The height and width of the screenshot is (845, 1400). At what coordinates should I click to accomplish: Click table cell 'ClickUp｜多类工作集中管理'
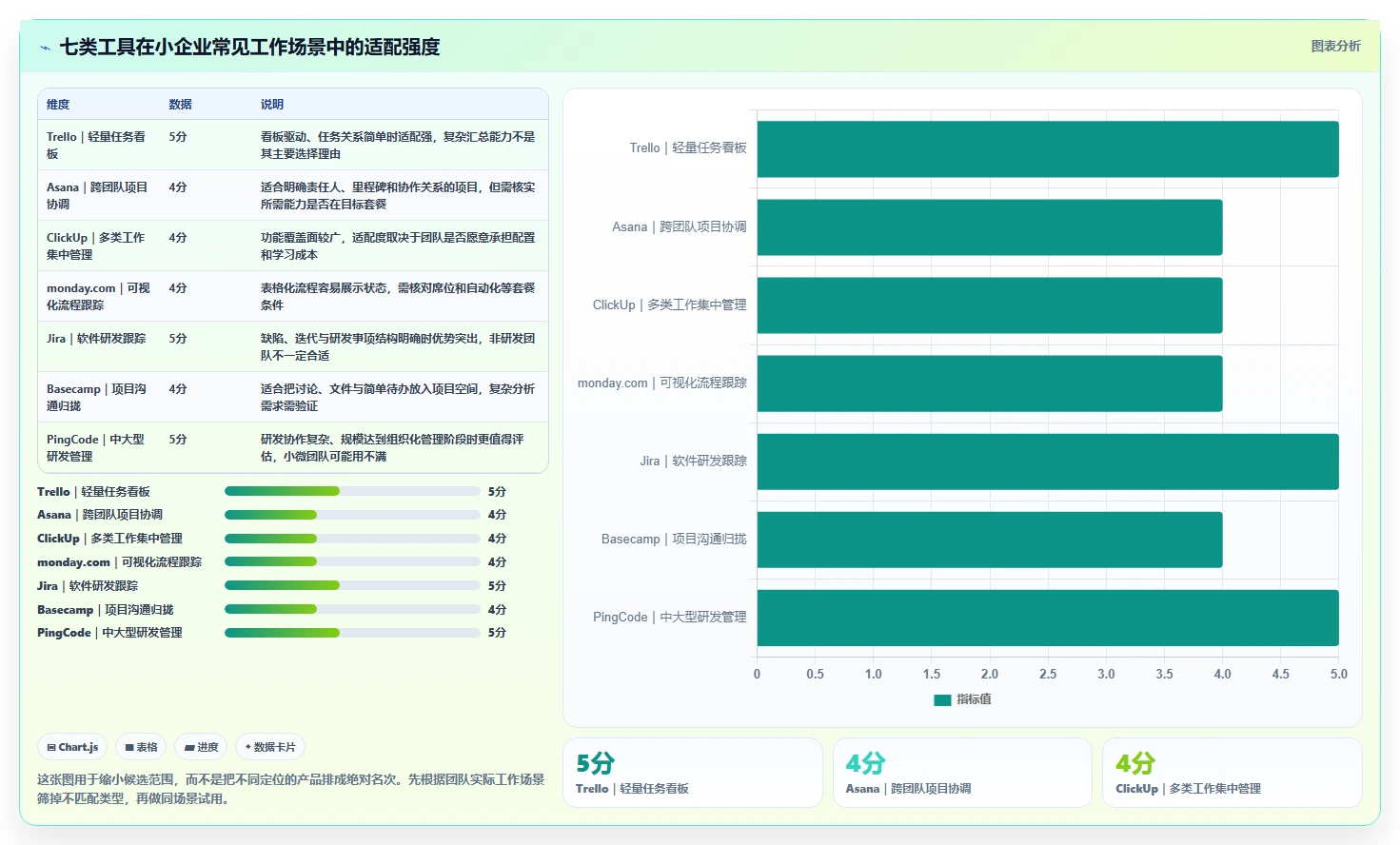coord(97,246)
